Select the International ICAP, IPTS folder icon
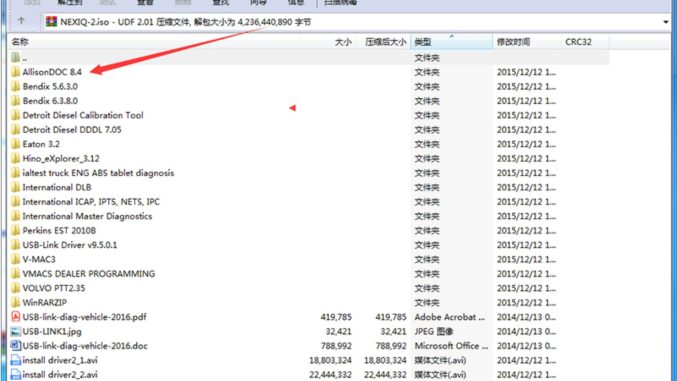The width and height of the screenshot is (678, 381). (x=16, y=202)
